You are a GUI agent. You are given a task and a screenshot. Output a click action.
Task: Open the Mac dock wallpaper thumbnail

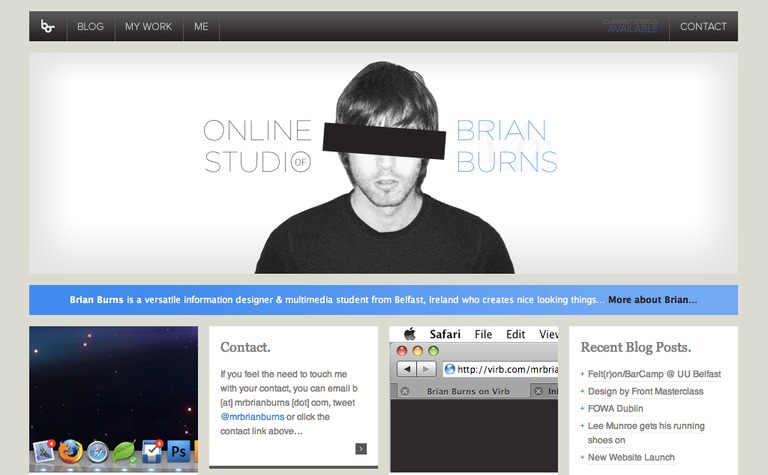click(x=114, y=400)
